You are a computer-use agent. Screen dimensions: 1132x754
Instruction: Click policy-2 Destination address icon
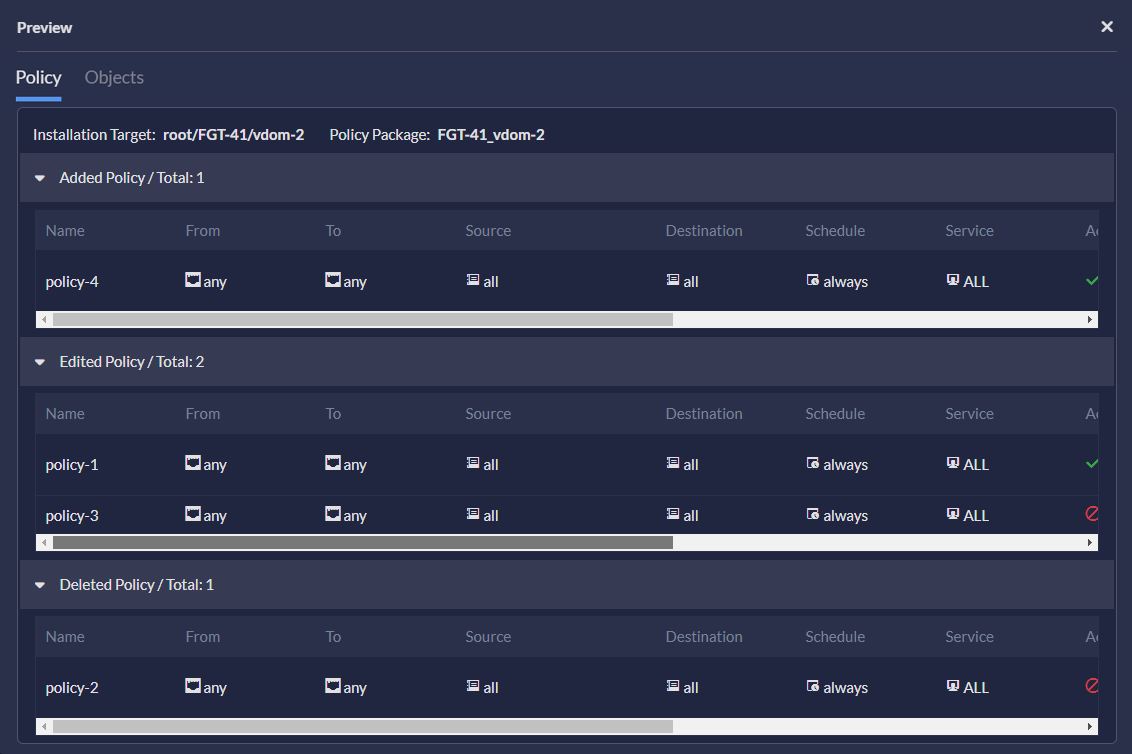673,685
